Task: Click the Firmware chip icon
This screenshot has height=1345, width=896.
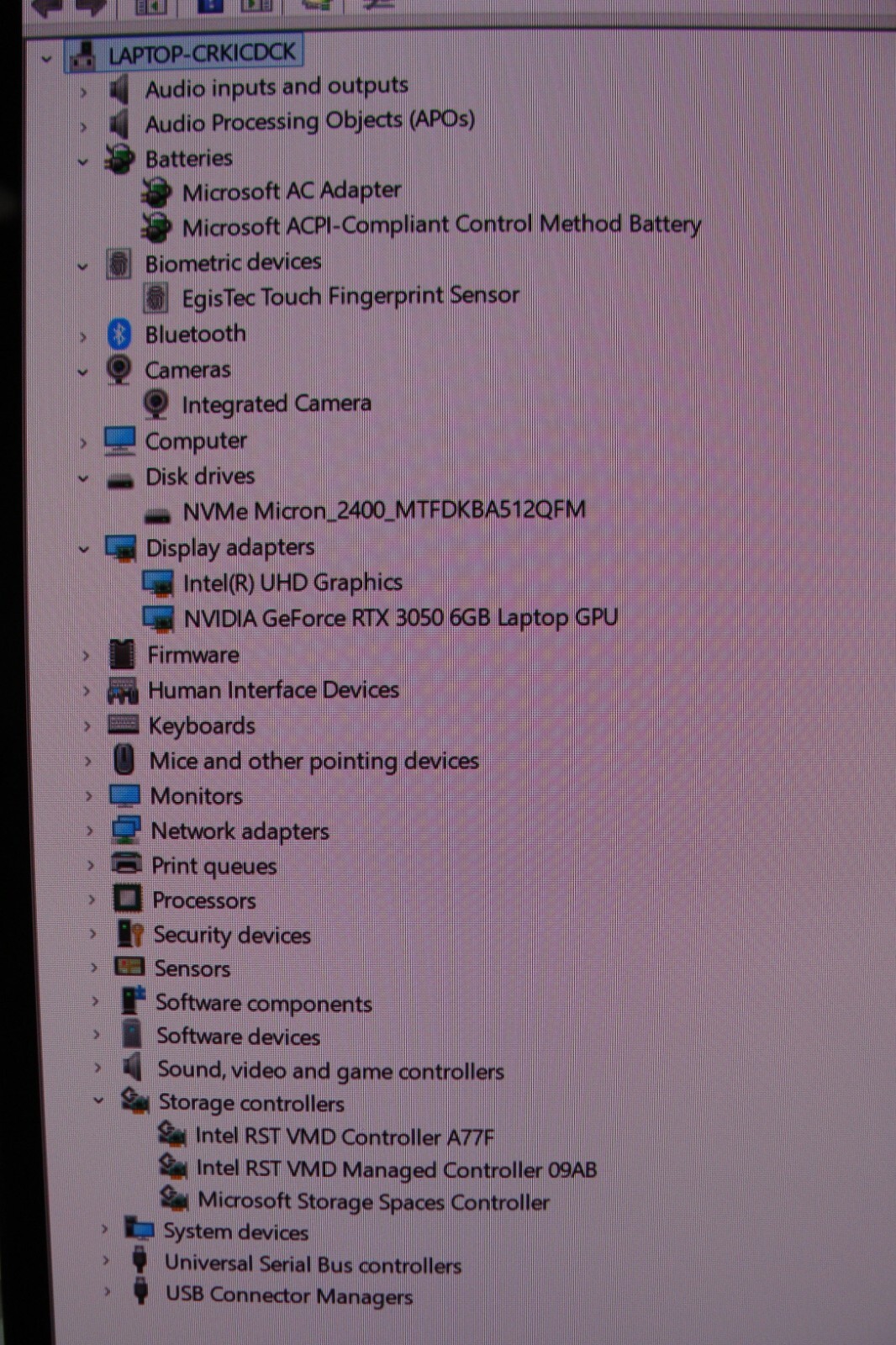Action: pos(122,655)
